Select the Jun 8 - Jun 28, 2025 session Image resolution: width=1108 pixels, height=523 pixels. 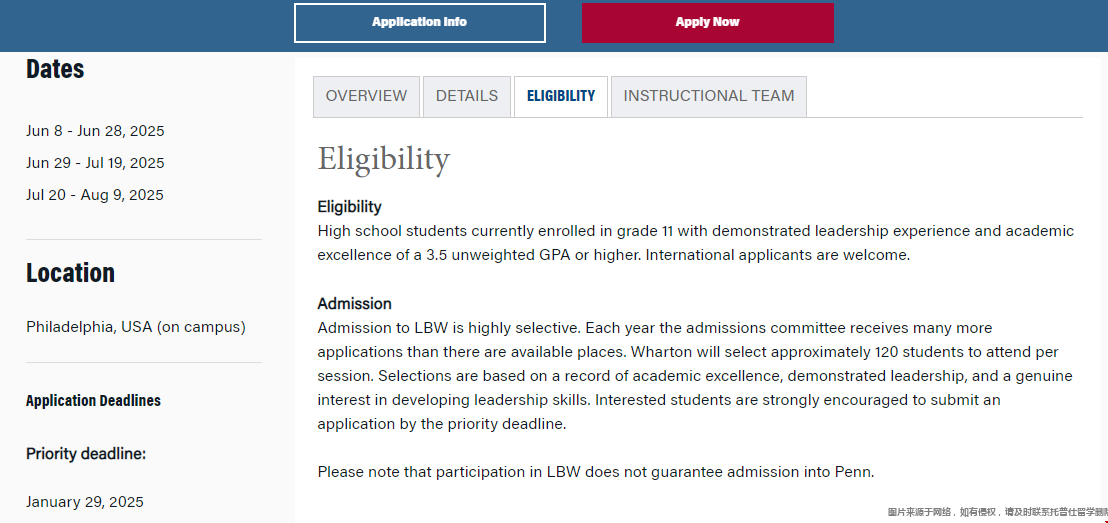pos(95,131)
